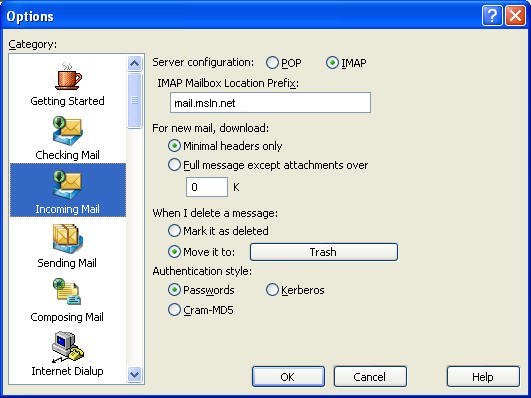The height and width of the screenshot is (398, 531).
Task: Open the Composing Mail category icon
Action: [x=67, y=292]
